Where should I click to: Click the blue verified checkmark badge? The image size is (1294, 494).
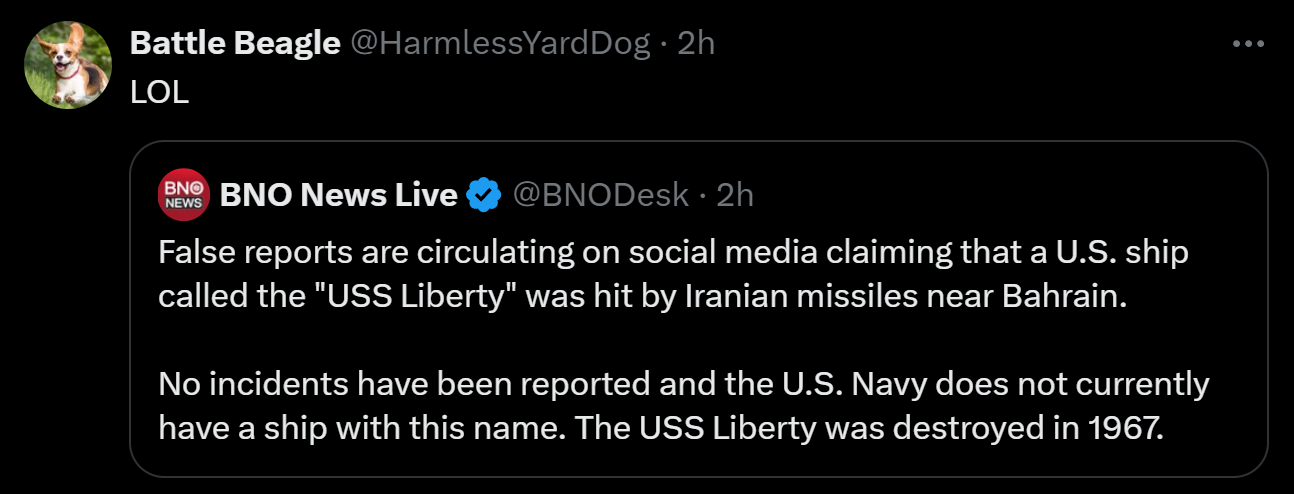point(485,195)
